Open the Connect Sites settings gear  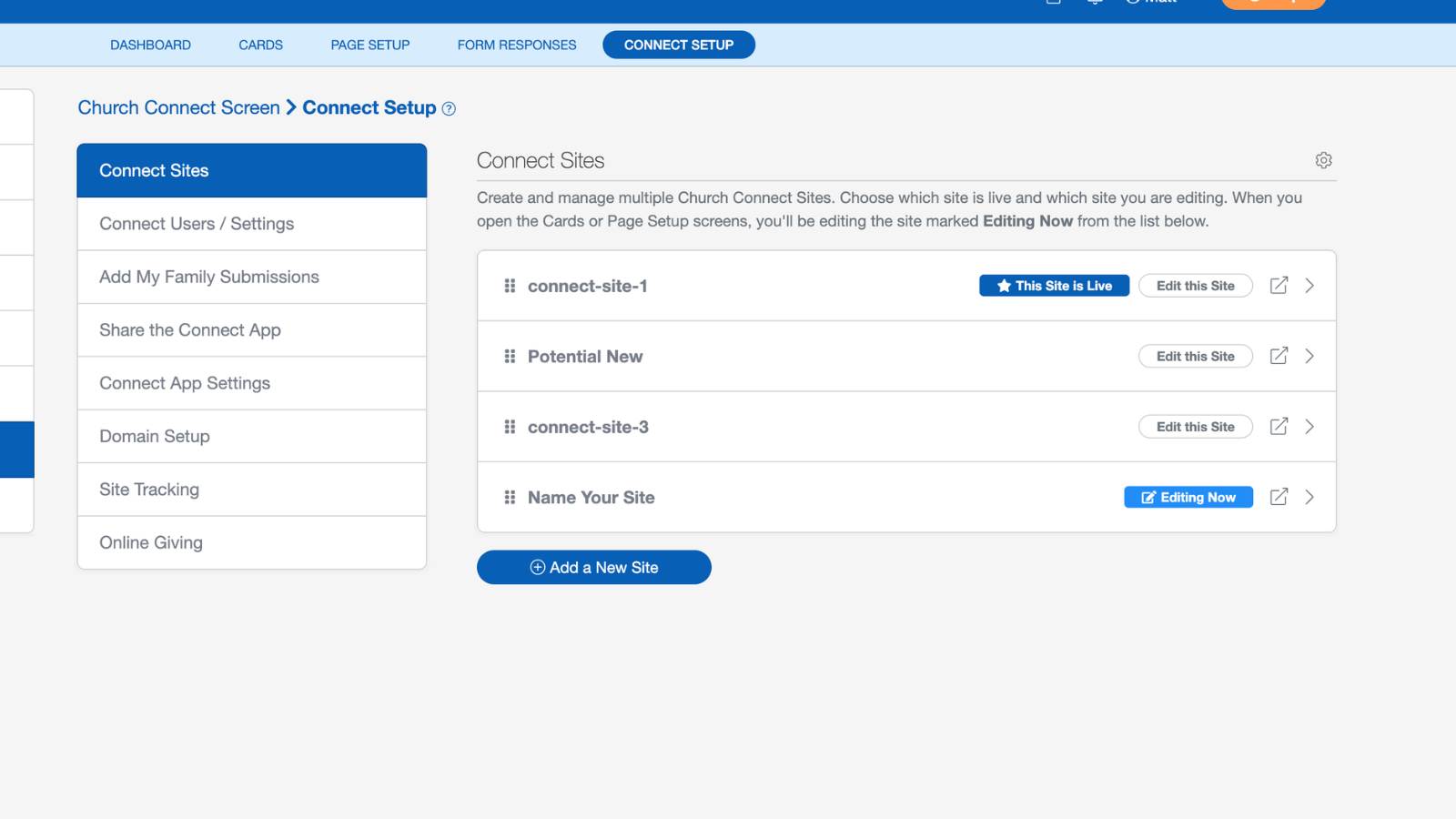point(1323,160)
